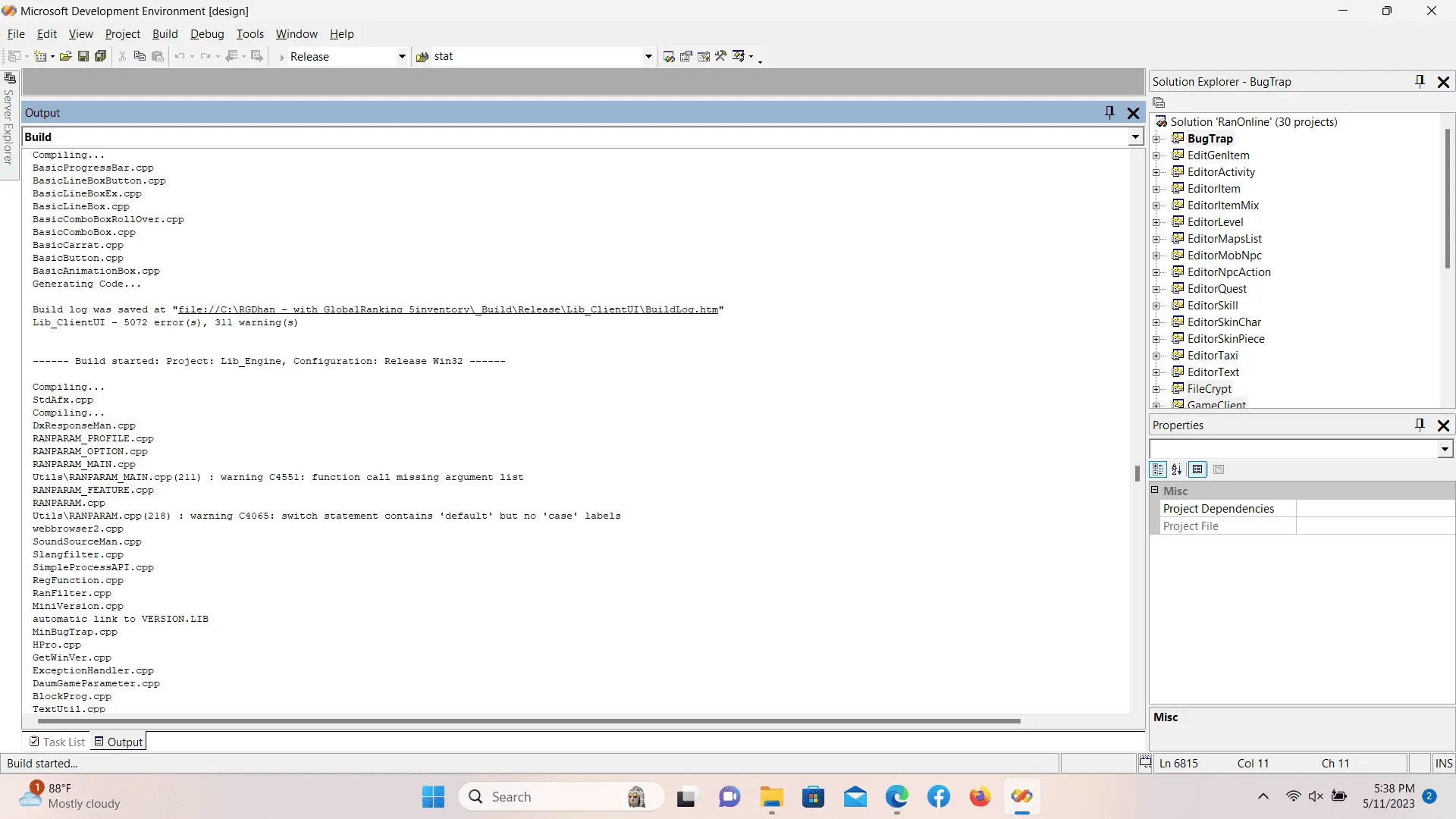Screen dimensions: 1456x819
Task: Select the EditorSkinChar project
Action: (x=1224, y=322)
